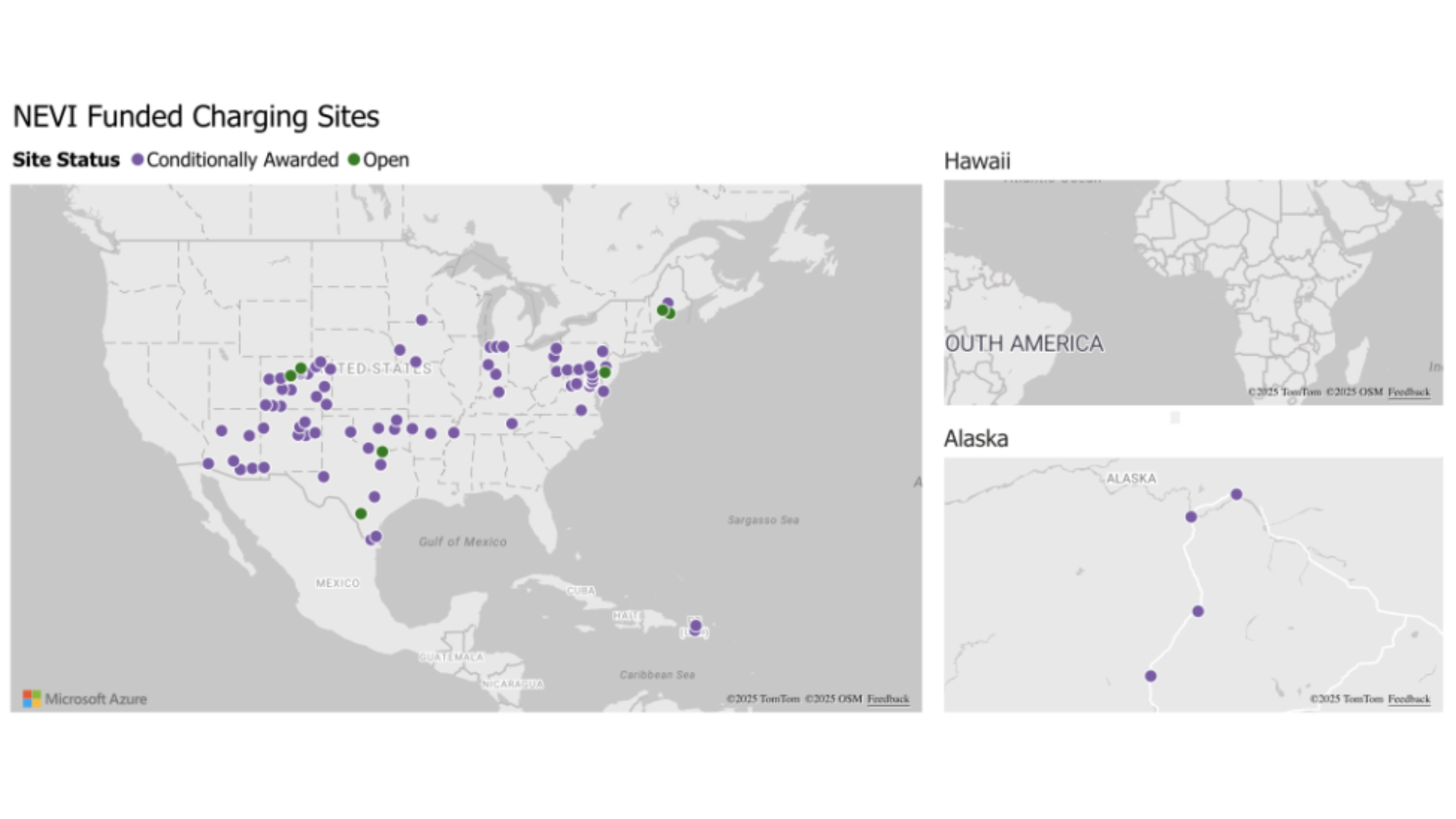The width and height of the screenshot is (1456, 819).
Task: Click the green marker in north Texas
Action: (382, 452)
